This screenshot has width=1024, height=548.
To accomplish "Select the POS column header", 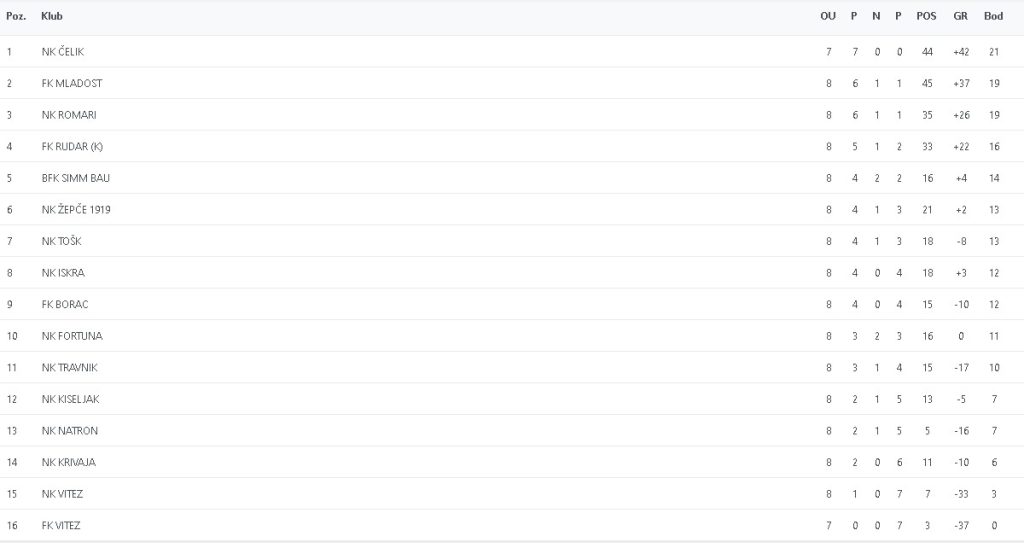I will 926,17.
